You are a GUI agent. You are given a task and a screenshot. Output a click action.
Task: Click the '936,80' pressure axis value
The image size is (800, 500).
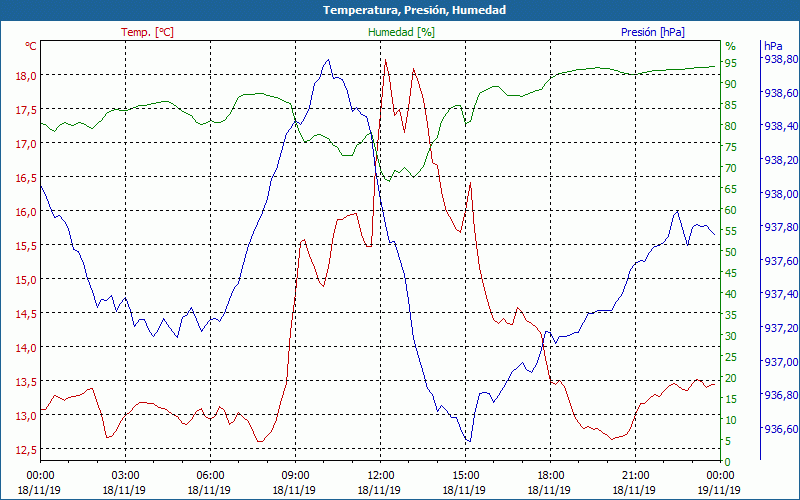780,395
